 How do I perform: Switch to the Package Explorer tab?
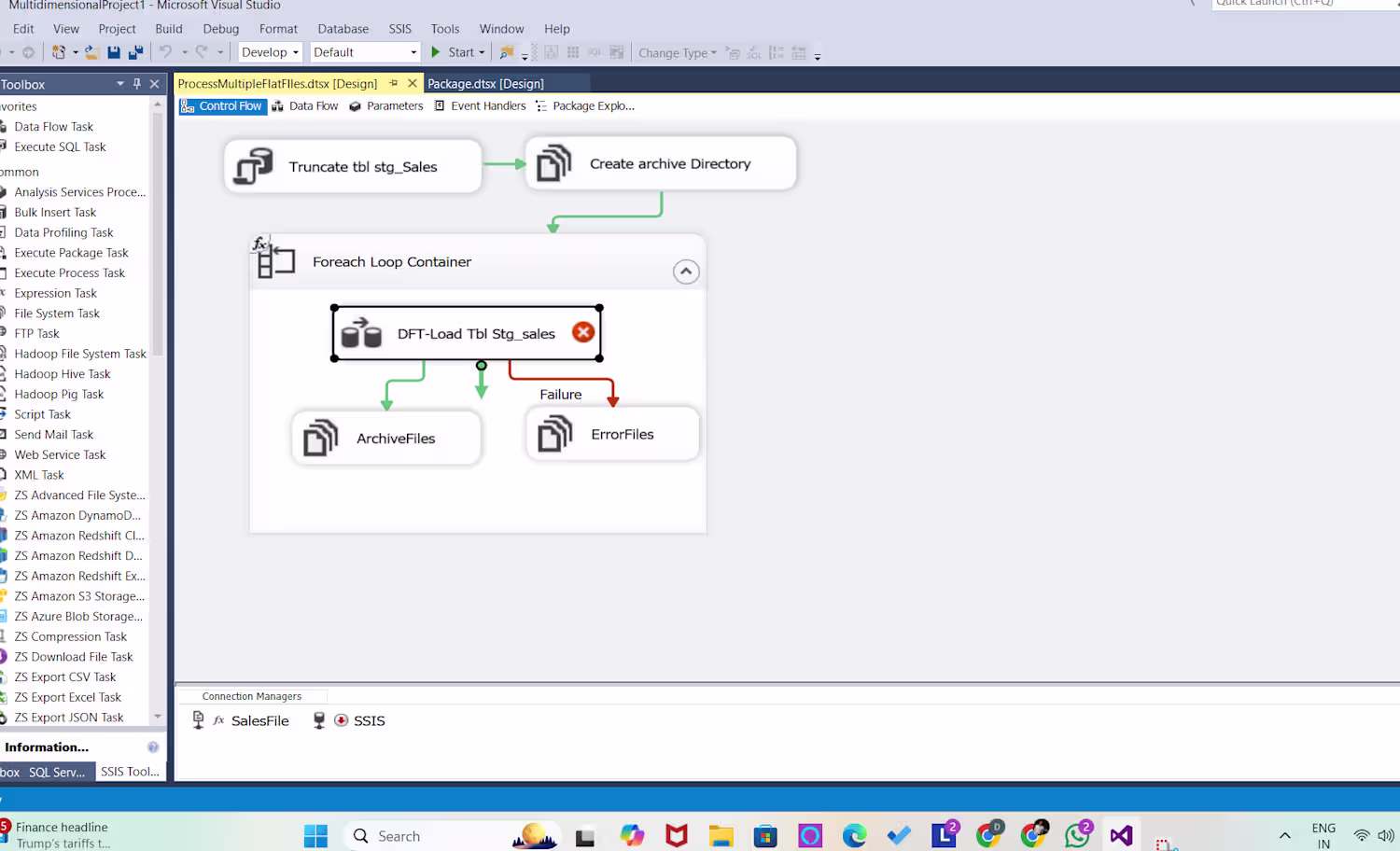click(585, 106)
